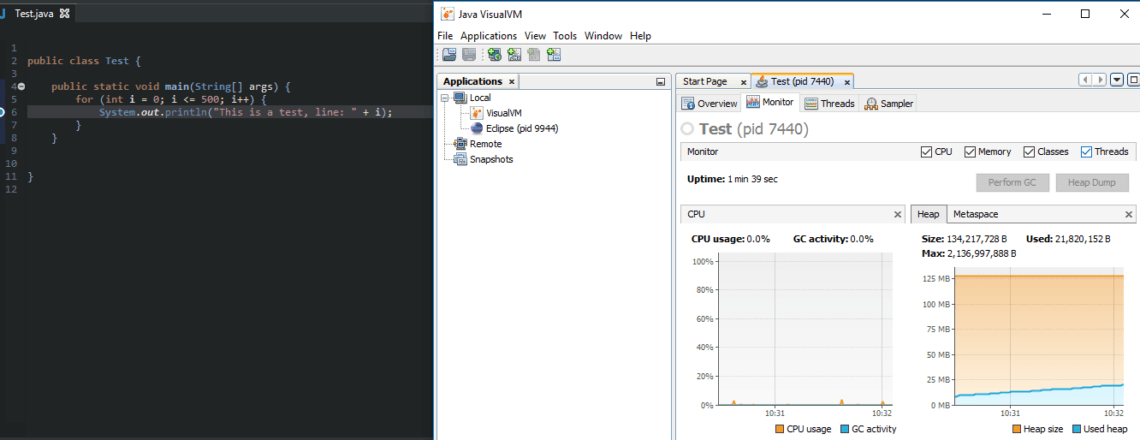Click the Add JMX Connection toolbar icon
The width and height of the screenshot is (1140, 440).
(x=514, y=55)
